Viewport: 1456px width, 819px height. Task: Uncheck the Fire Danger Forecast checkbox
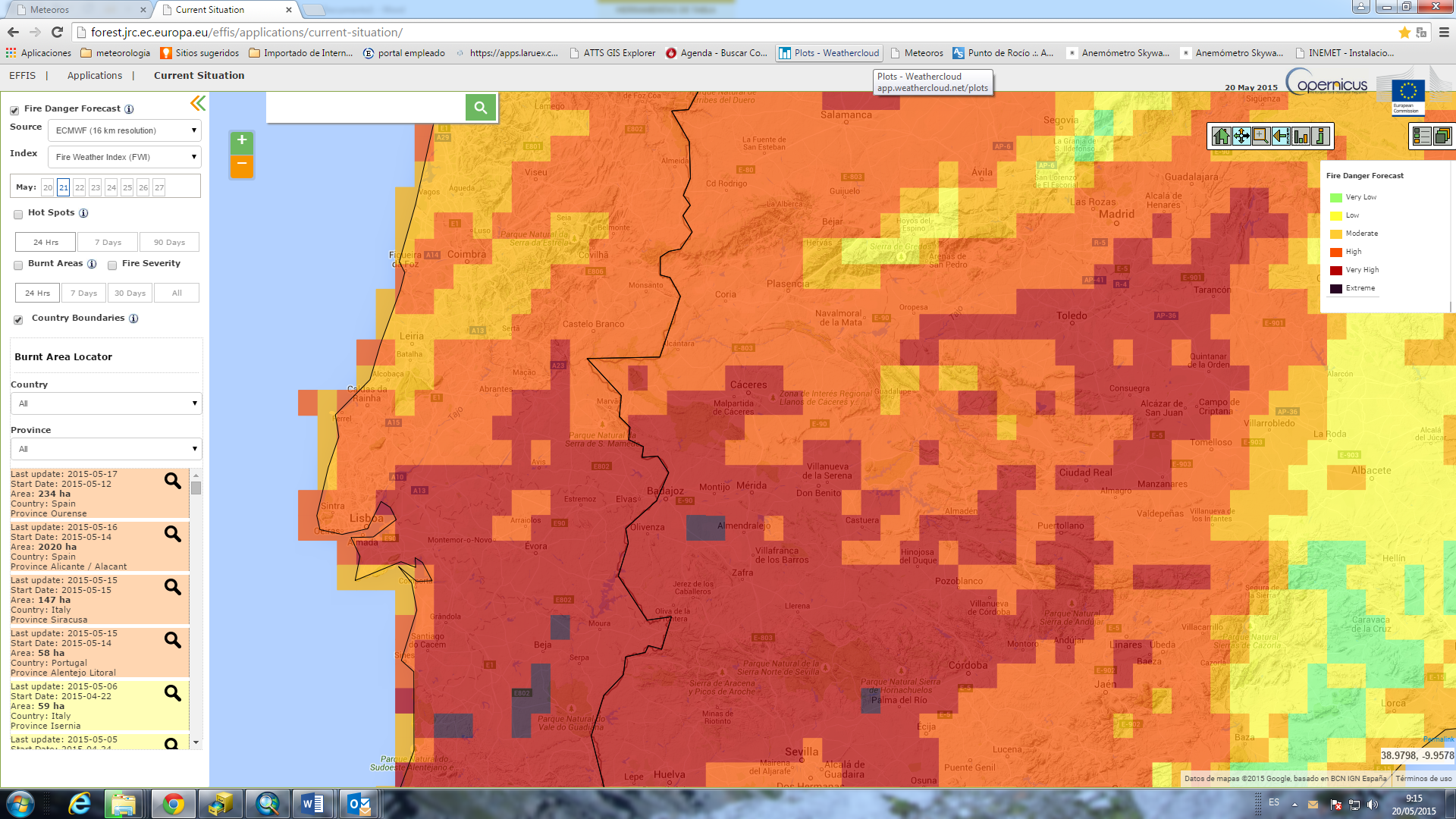pyautogui.click(x=14, y=111)
